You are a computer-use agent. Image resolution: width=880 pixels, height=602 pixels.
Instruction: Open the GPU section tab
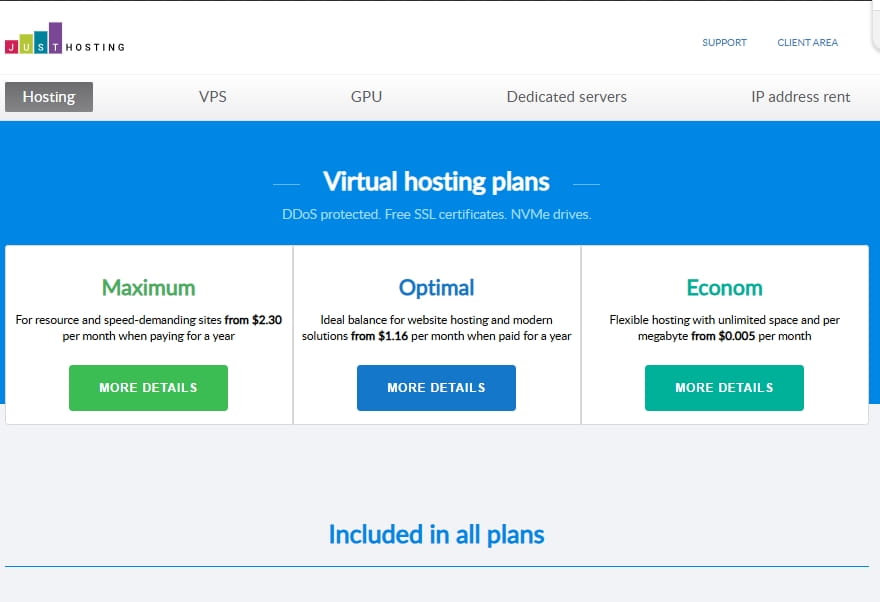366,97
